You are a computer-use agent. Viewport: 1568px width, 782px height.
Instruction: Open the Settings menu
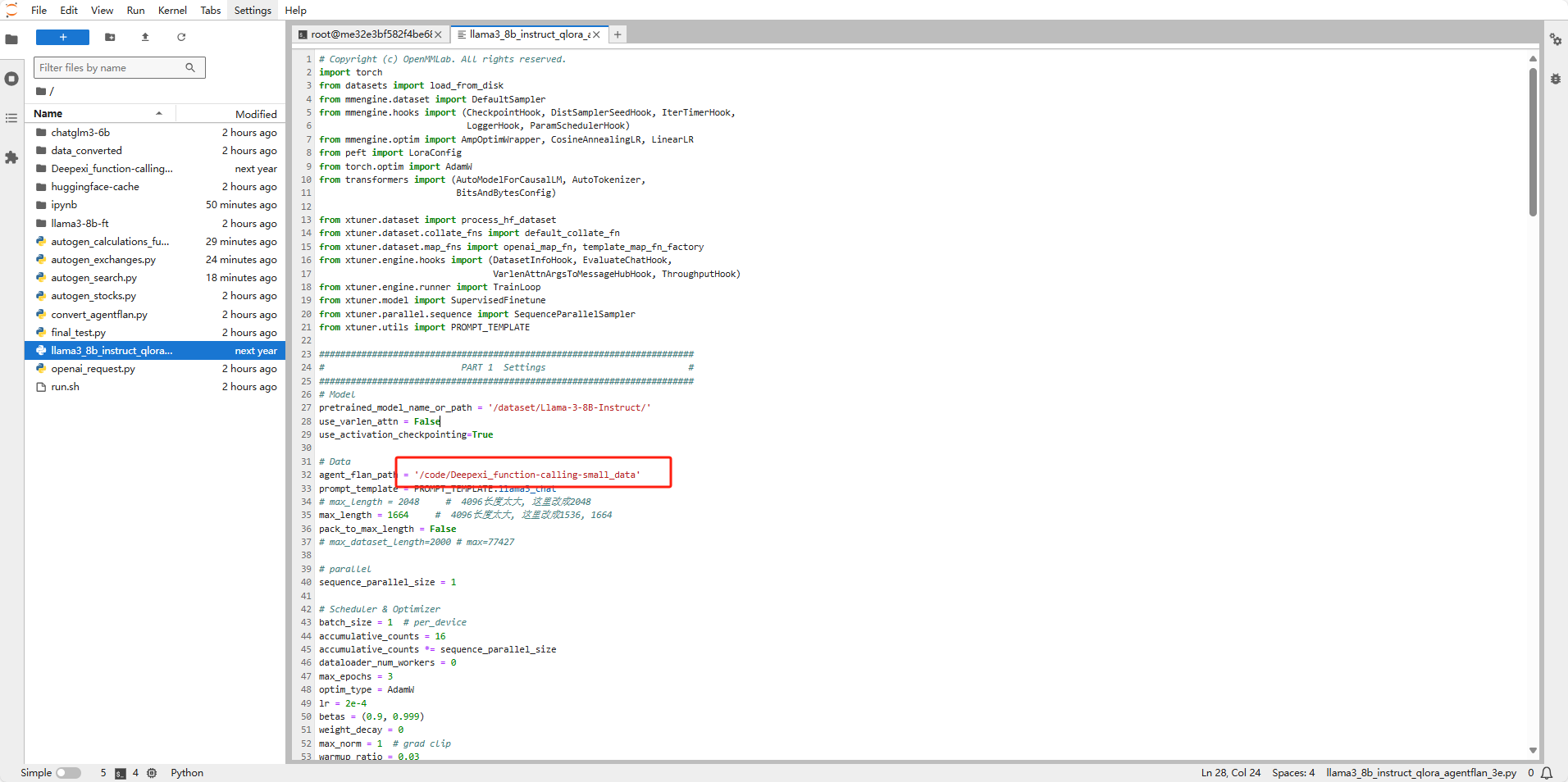click(x=253, y=10)
